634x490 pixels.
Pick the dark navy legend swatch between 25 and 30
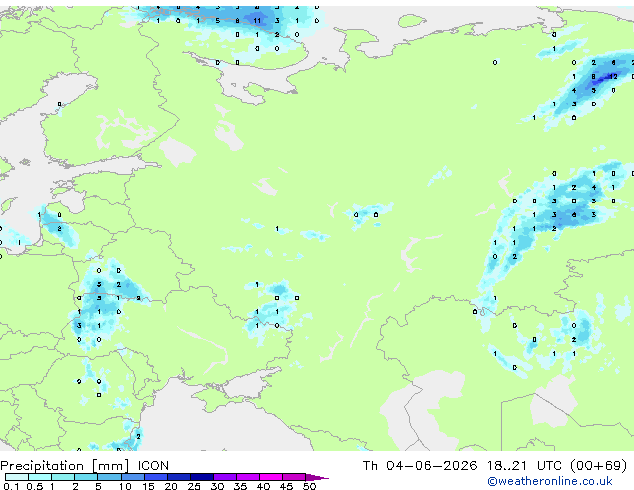point(202,477)
